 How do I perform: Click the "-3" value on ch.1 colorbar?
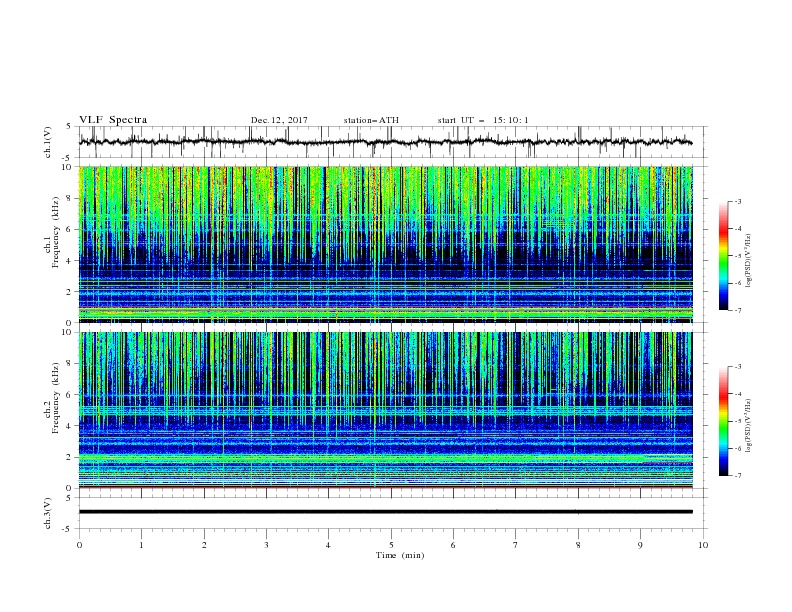pyautogui.click(x=737, y=201)
